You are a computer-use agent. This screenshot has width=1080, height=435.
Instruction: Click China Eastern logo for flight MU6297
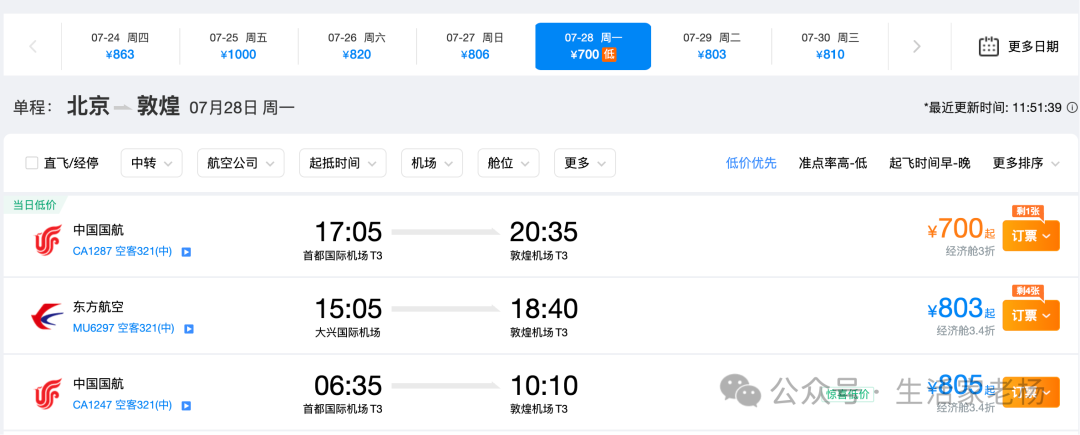click(48, 317)
